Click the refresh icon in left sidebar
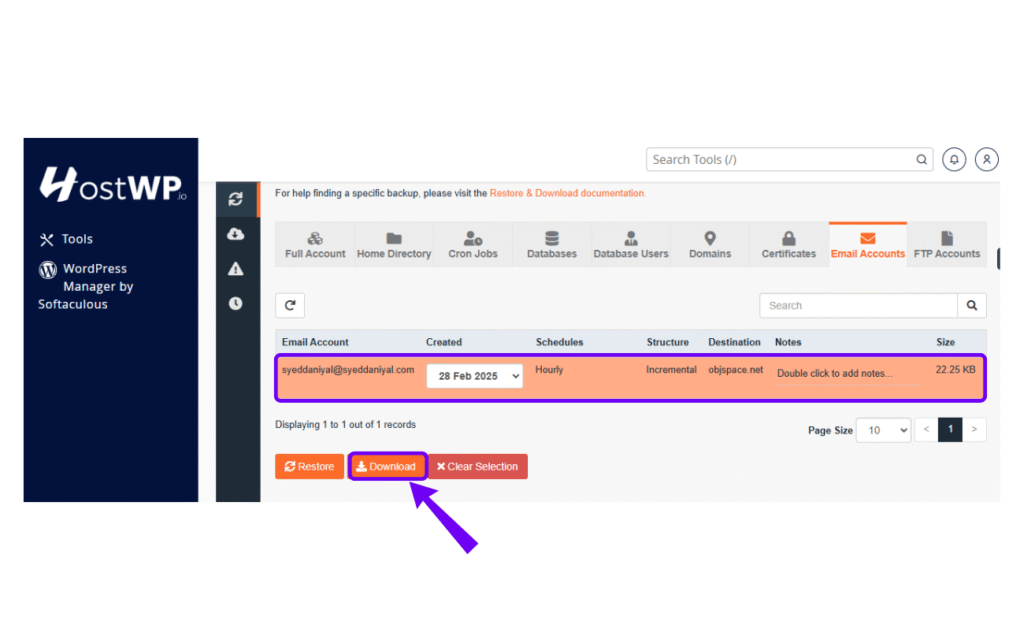The image size is (1024, 640). [x=236, y=199]
